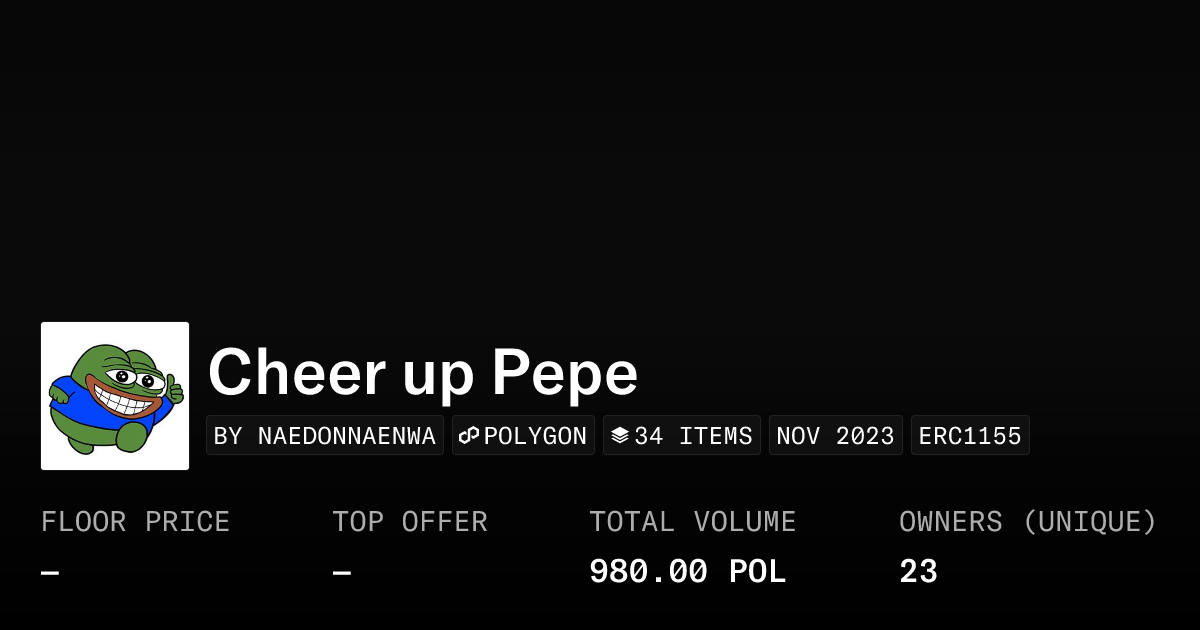Click the TOTAL VOLUME label
1200x630 pixels.
click(692, 522)
